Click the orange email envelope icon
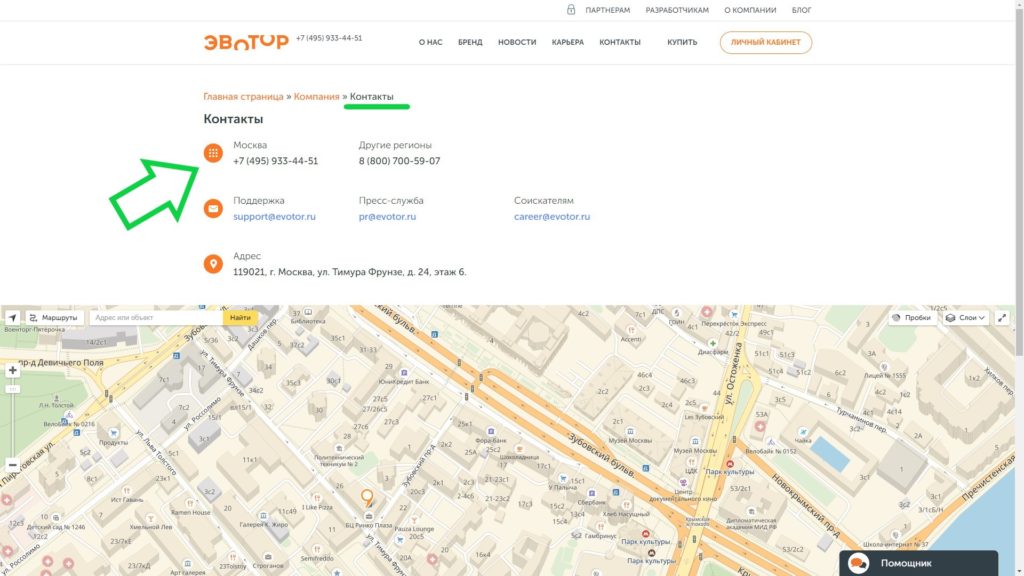Screen dimensions: 1024x576 click(213, 208)
